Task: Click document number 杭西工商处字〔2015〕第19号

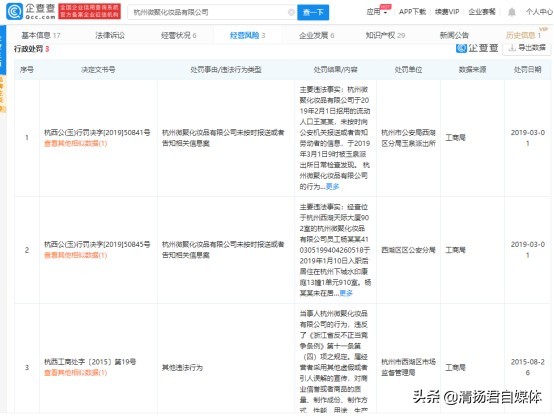Action: coord(90,362)
